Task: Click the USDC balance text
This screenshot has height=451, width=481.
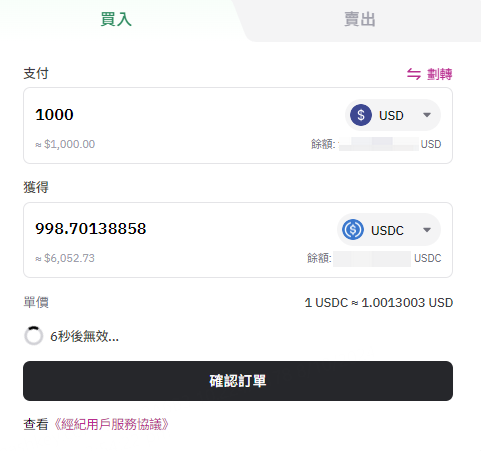Action: click(x=374, y=258)
